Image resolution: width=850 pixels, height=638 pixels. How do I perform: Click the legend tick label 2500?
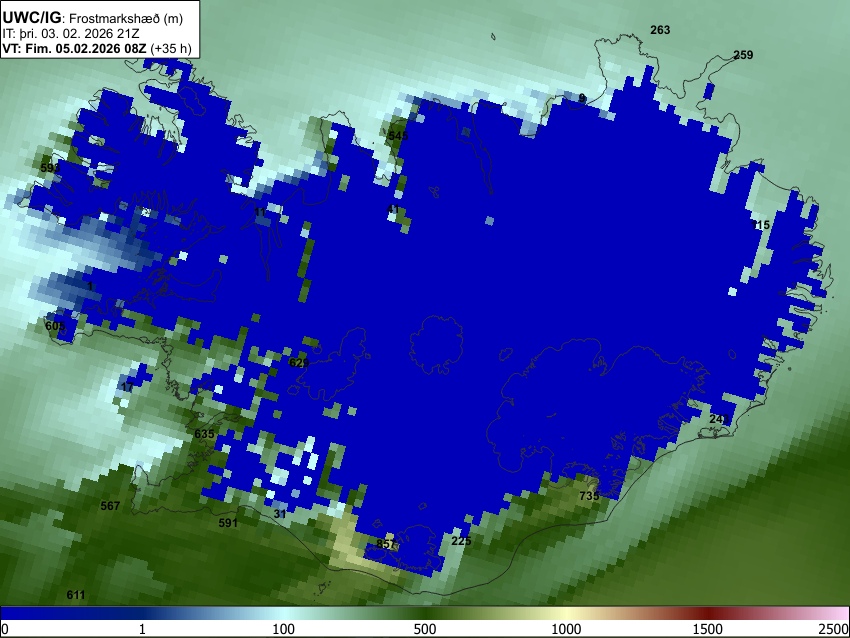click(834, 629)
